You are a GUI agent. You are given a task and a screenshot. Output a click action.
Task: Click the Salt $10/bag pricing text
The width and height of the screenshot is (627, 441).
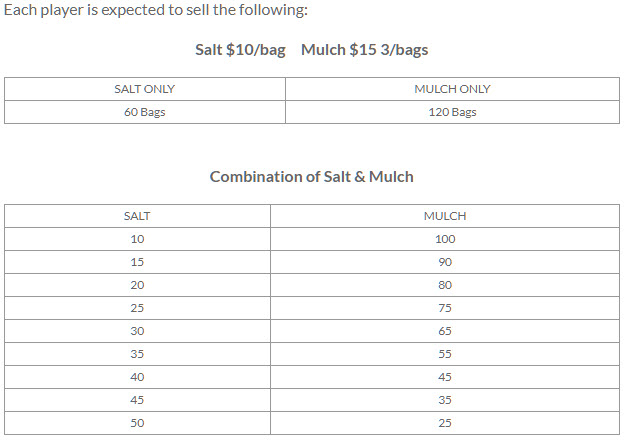coord(240,50)
